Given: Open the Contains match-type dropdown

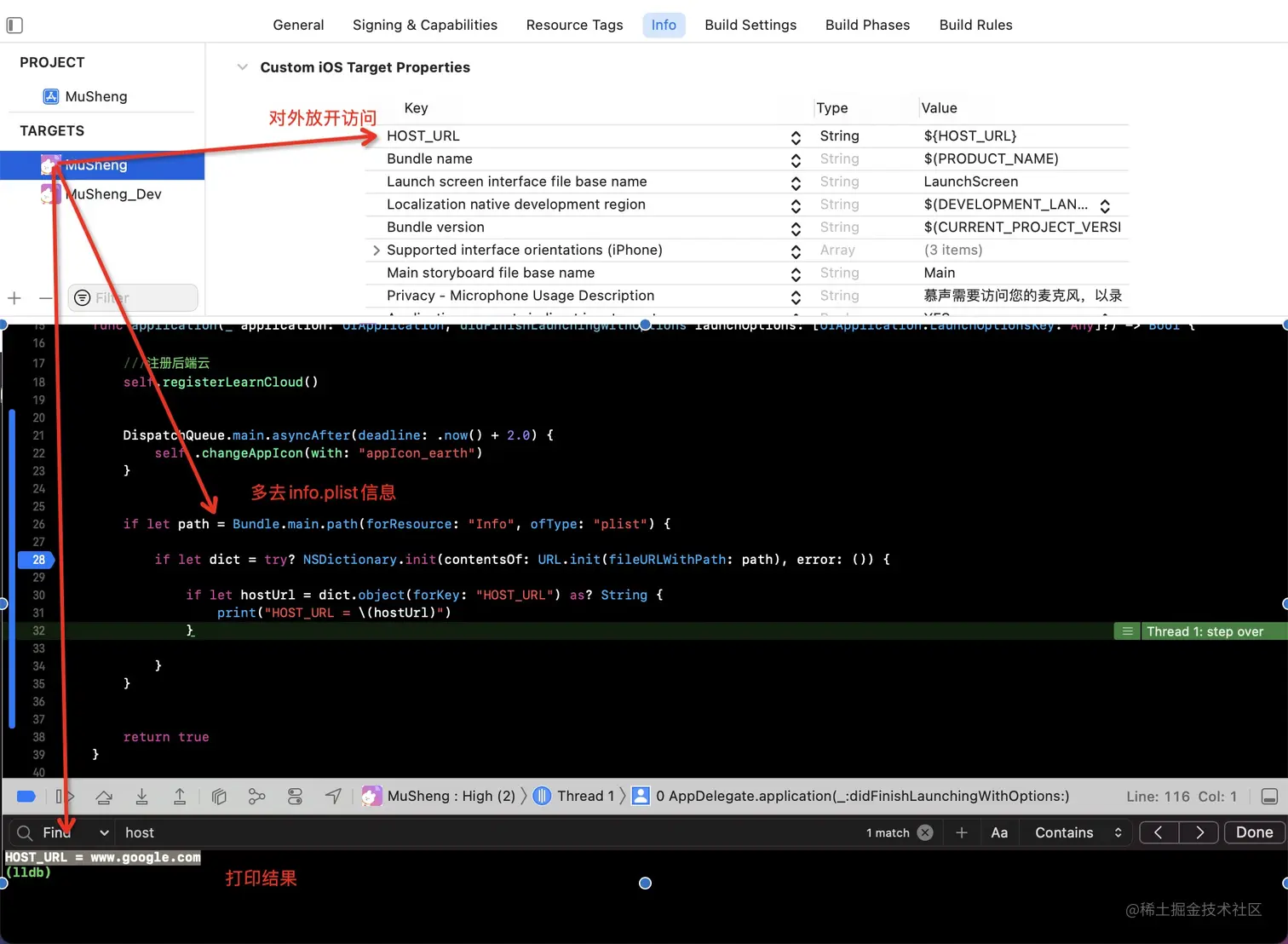Looking at the screenshot, I should [x=1078, y=832].
